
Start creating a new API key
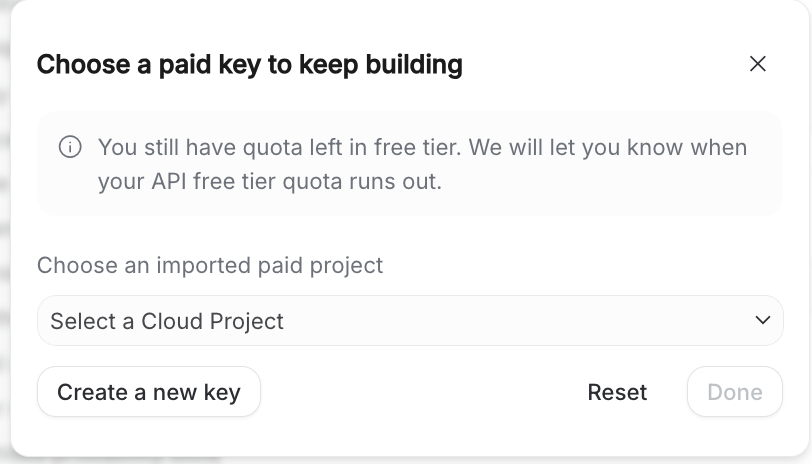pyautogui.click(x=149, y=392)
